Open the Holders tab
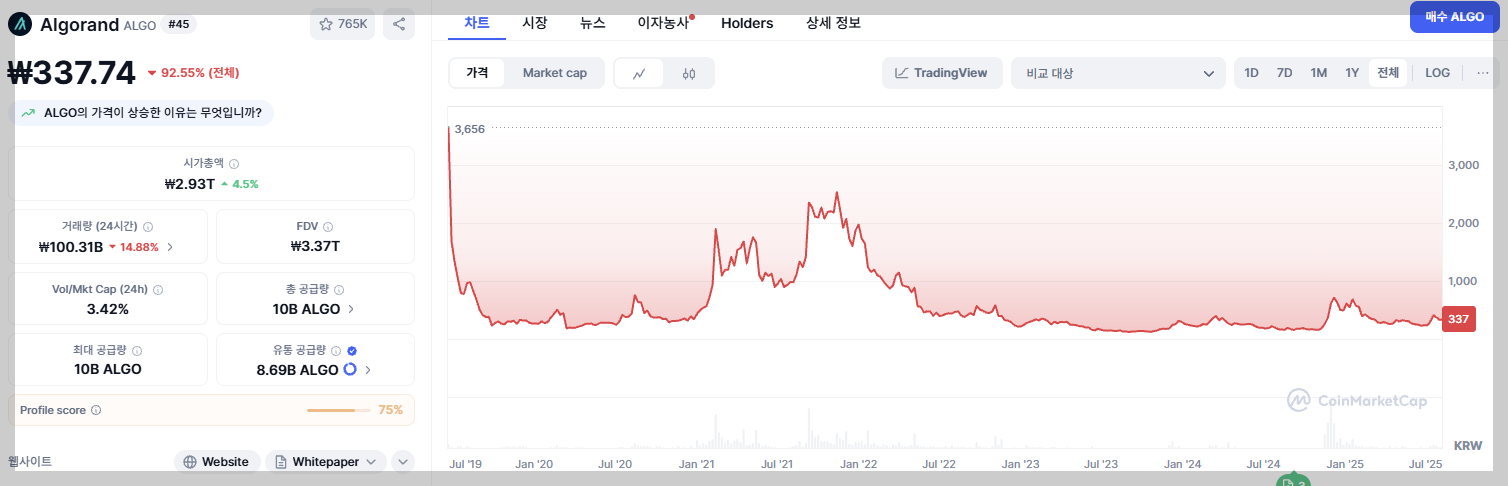Screen dimensions: 1508x486 pyautogui.click(x=747, y=22)
